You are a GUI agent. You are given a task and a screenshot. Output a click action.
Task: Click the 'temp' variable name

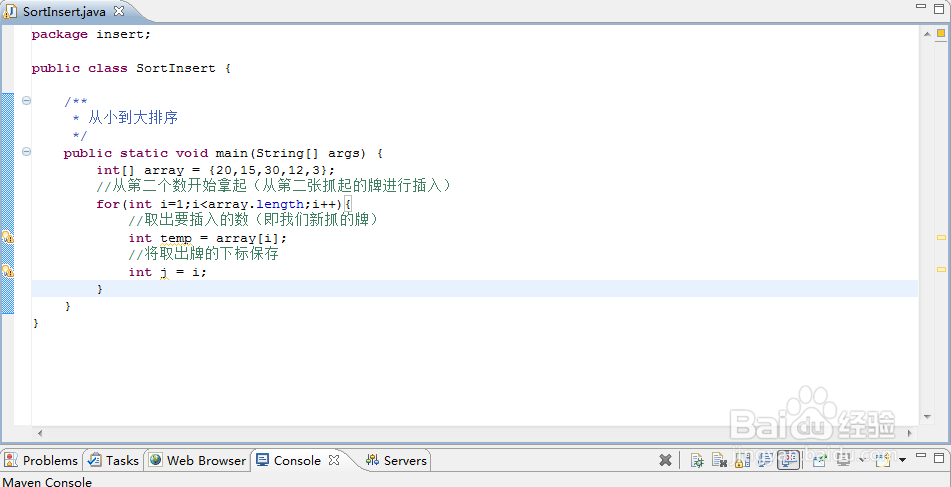click(x=176, y=238)
